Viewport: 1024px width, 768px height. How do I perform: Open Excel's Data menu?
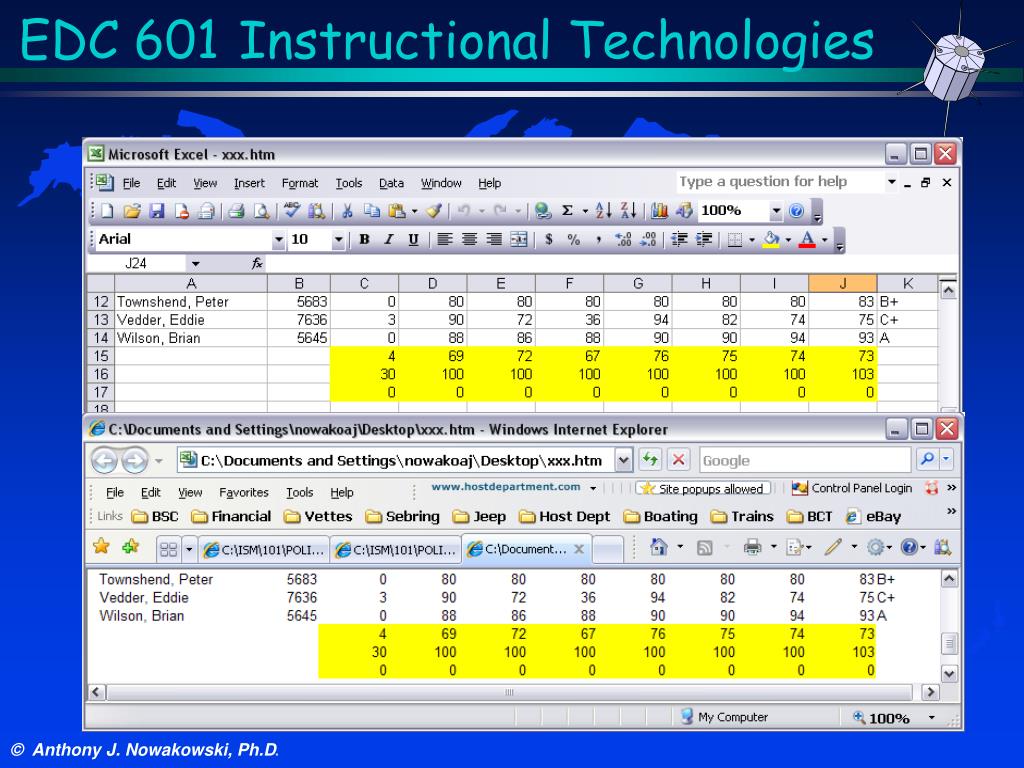pos(391,184)
